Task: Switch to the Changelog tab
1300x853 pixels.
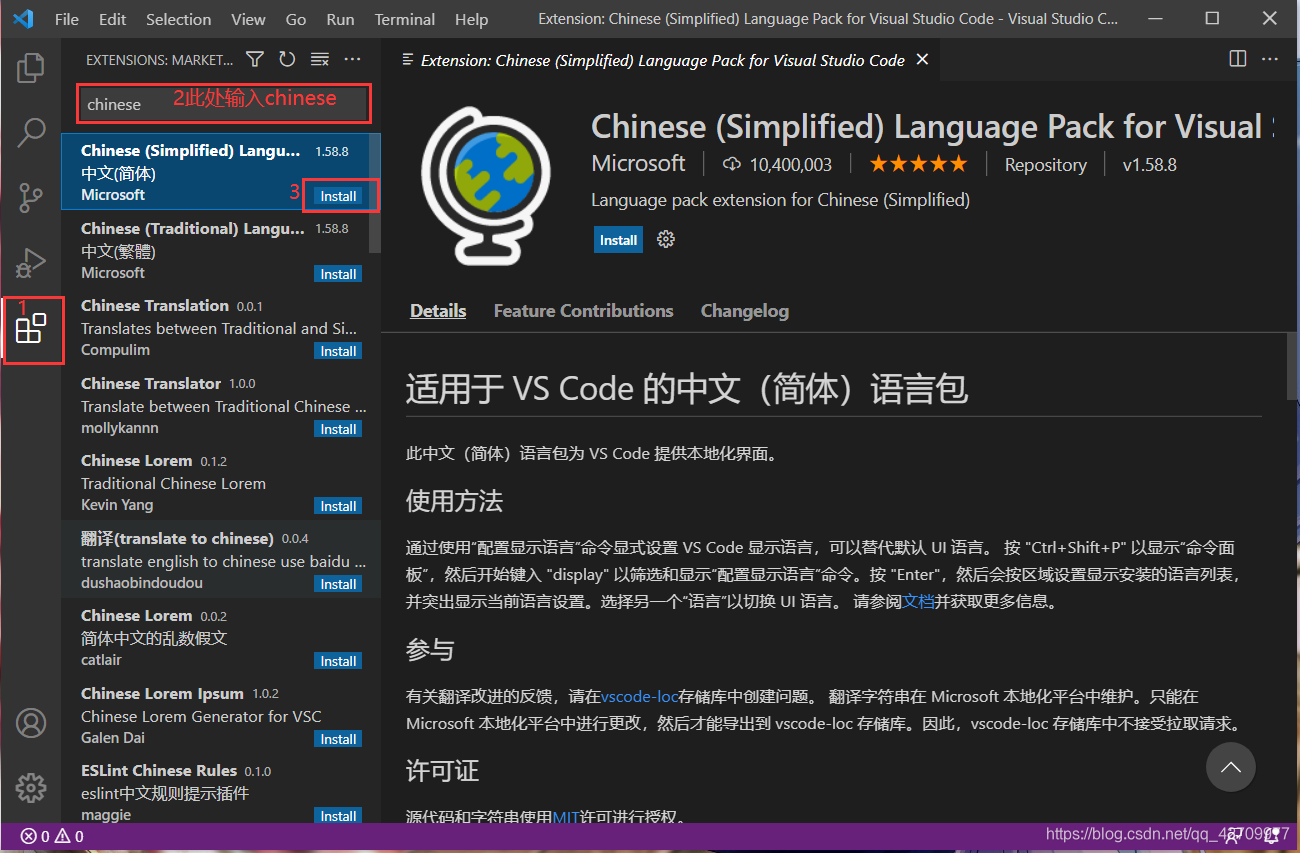Action: click(x=744, y=311)
